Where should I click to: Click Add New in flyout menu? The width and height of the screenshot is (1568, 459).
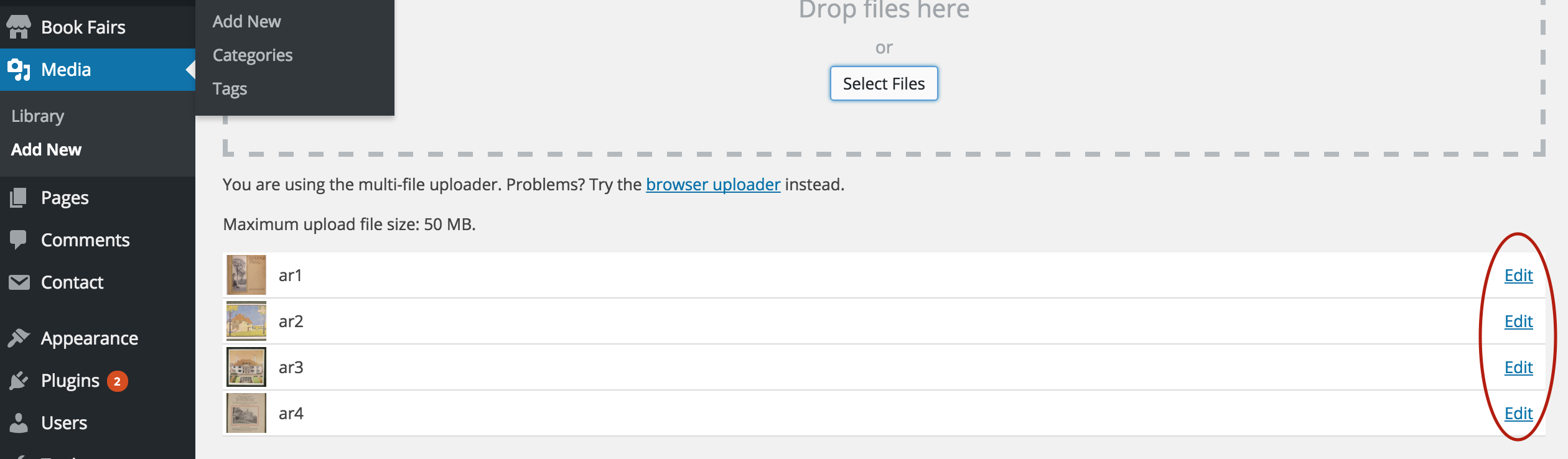[246, 22]
